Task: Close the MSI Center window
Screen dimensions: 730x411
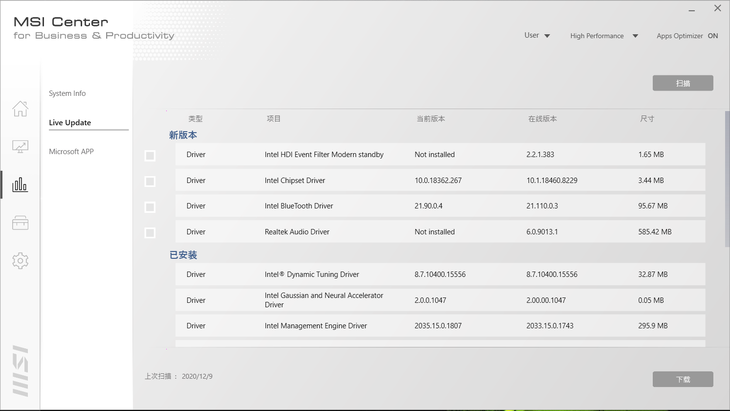Action: tap(717, 9)
